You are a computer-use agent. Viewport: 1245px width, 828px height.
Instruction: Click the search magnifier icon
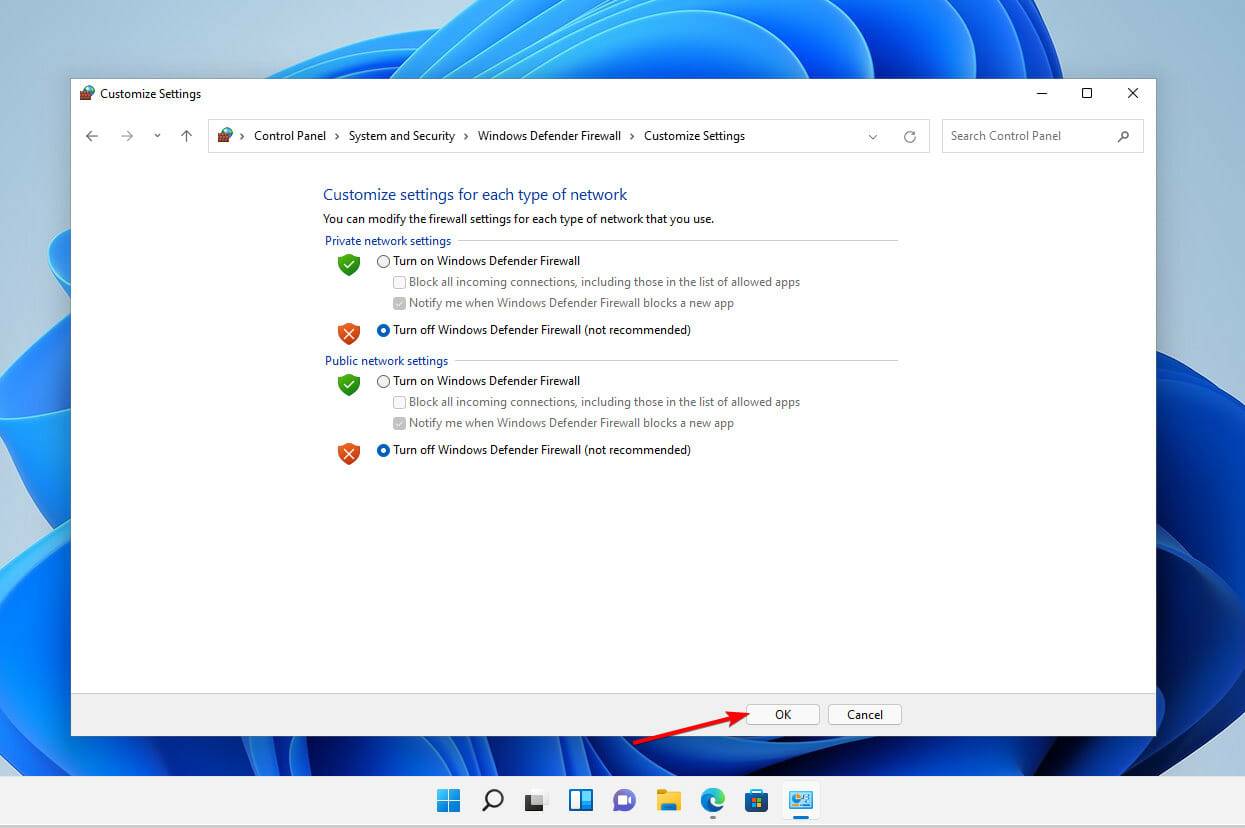click(1124, 136)
